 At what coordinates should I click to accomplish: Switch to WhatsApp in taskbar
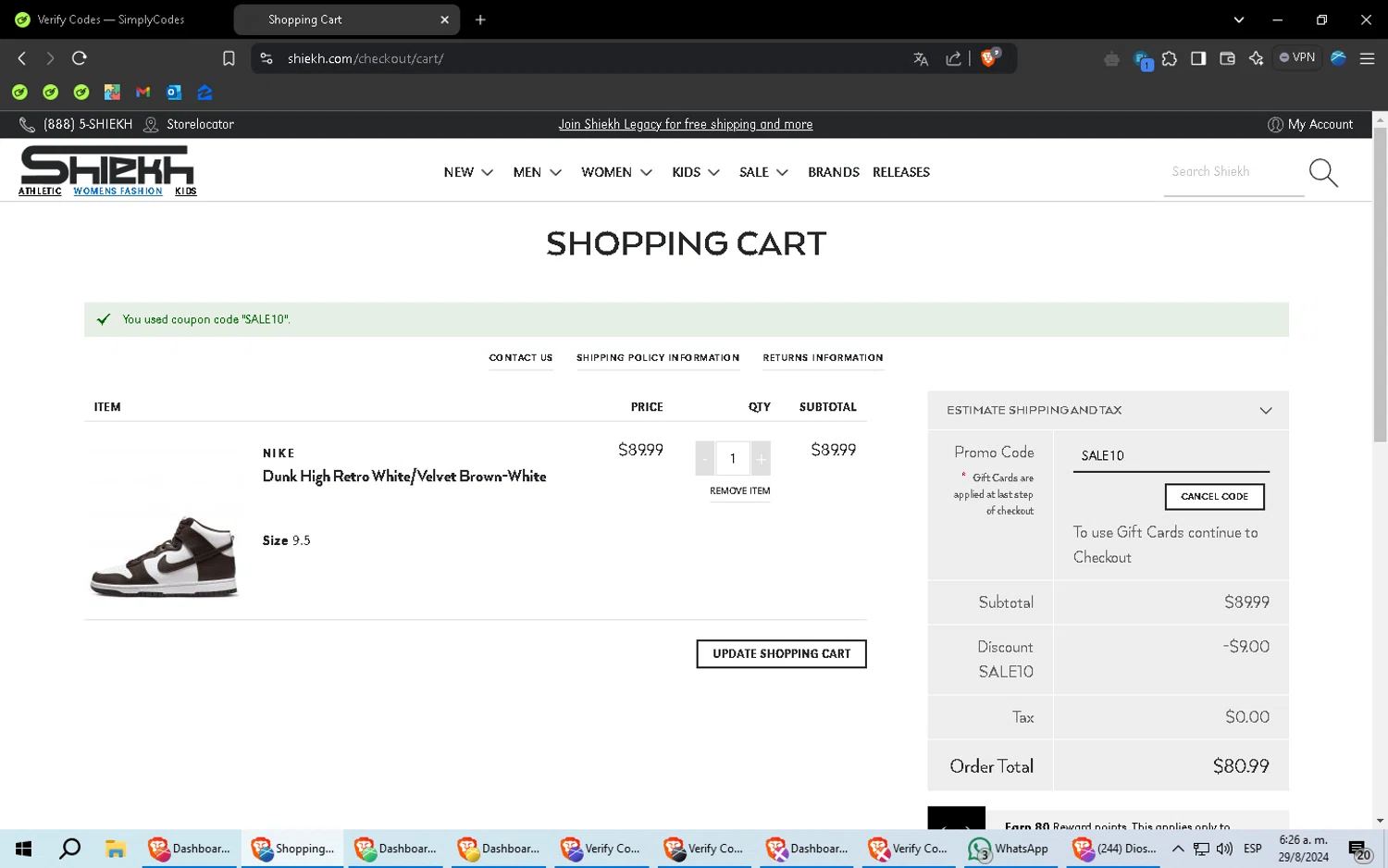pos(1008,849)
